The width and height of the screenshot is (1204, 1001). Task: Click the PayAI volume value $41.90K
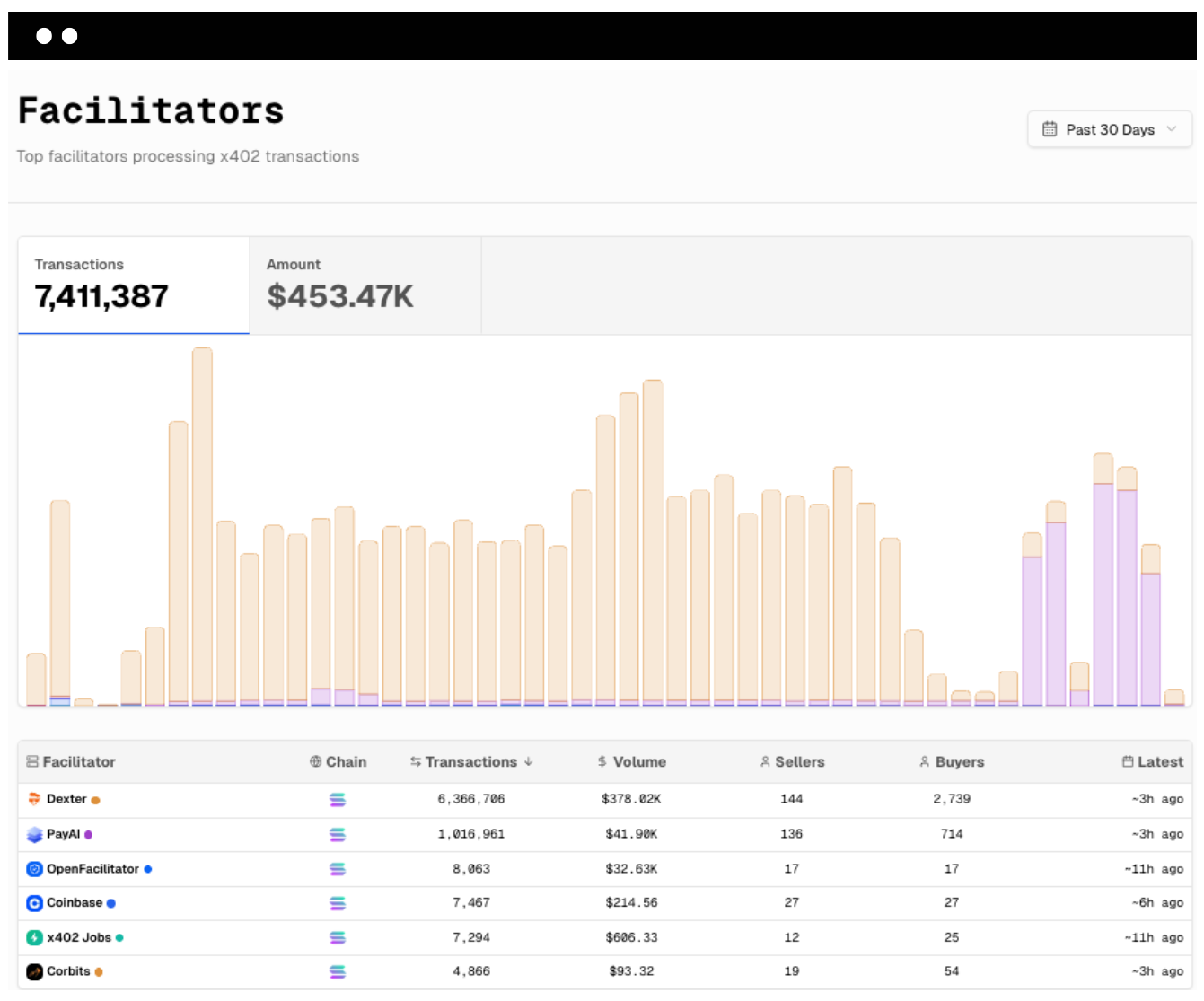pos(632,834)
